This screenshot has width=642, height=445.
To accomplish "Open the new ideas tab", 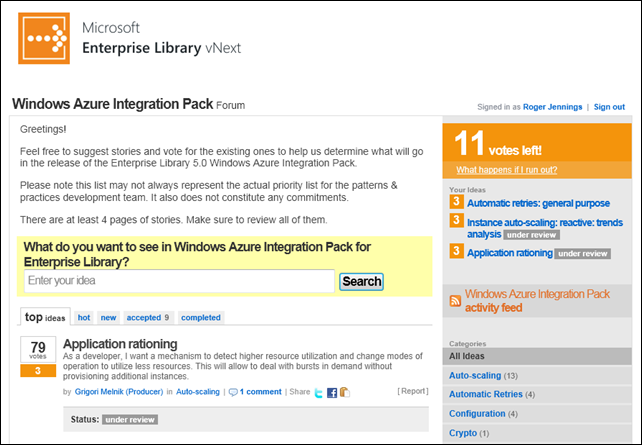I will point(107,317).
